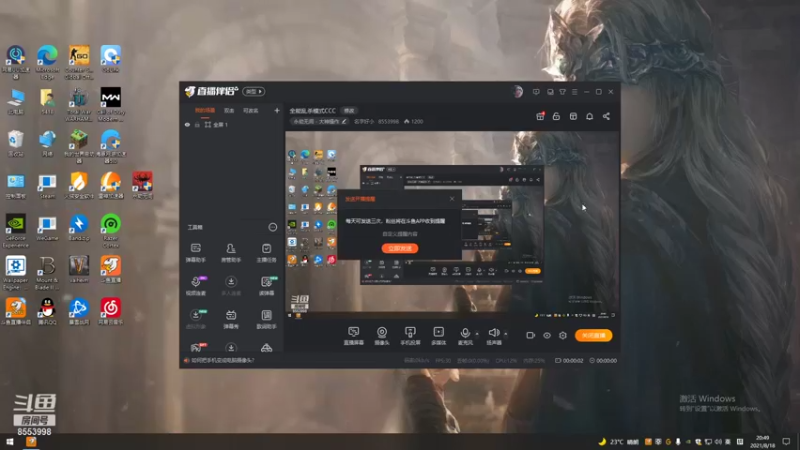Toggle preview eye icon near settings gear
Image resolution: width=800 pixels, height=450 pixels.
click(546, 335)
